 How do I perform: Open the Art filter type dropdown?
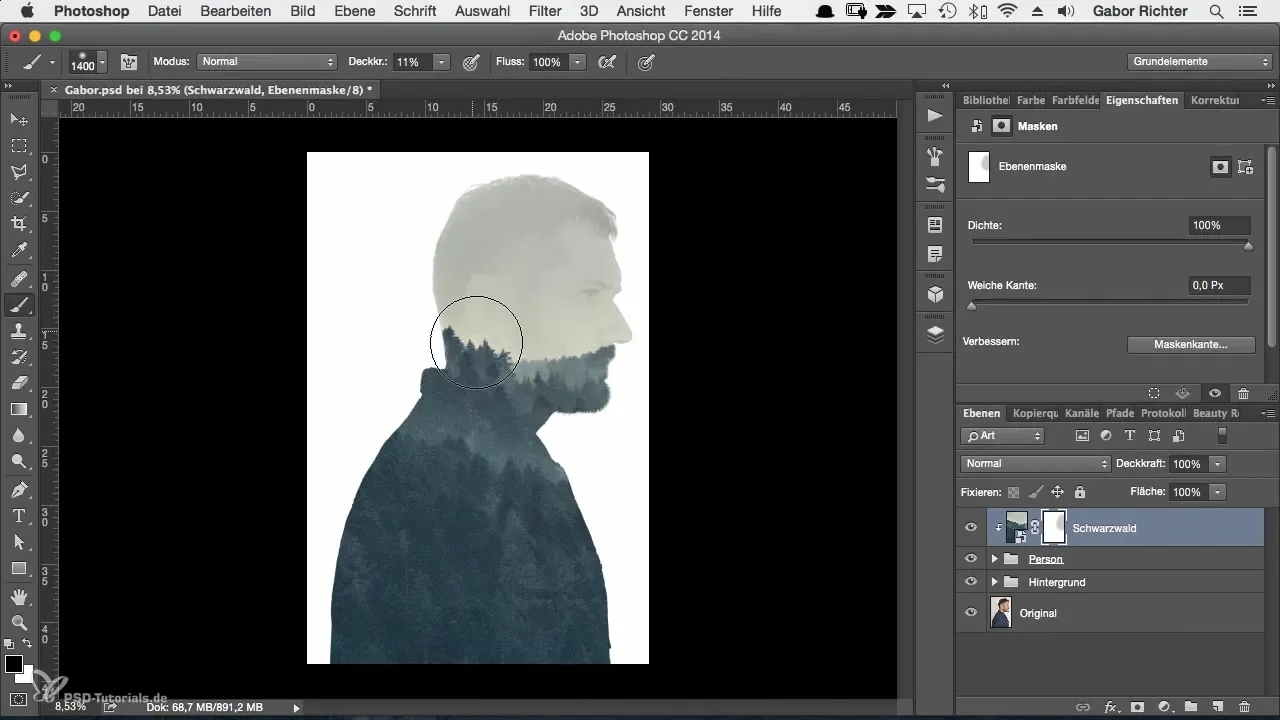tap(1002, 436)
